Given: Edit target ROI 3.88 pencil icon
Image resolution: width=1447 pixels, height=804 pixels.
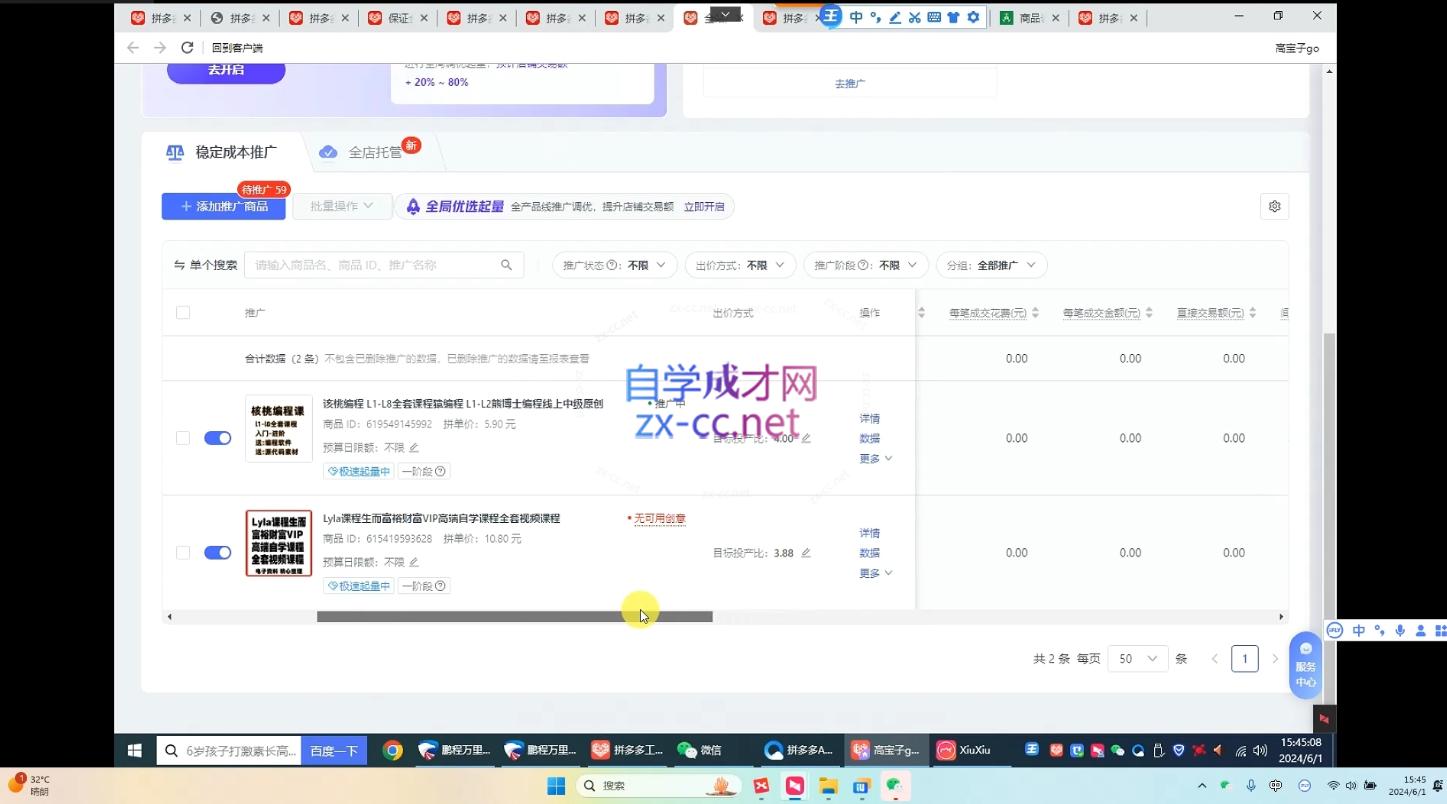Looking at the screenshot, I should pos(806,553).
